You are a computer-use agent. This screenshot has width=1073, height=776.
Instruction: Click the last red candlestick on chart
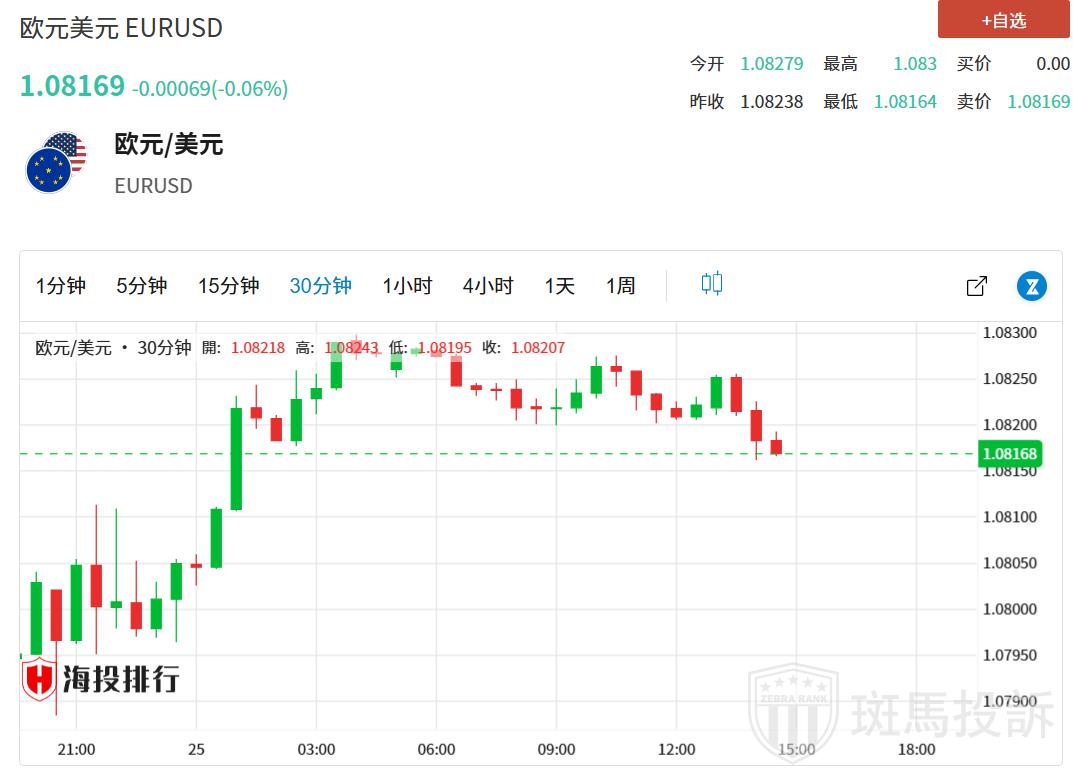(x=776, y=446)
